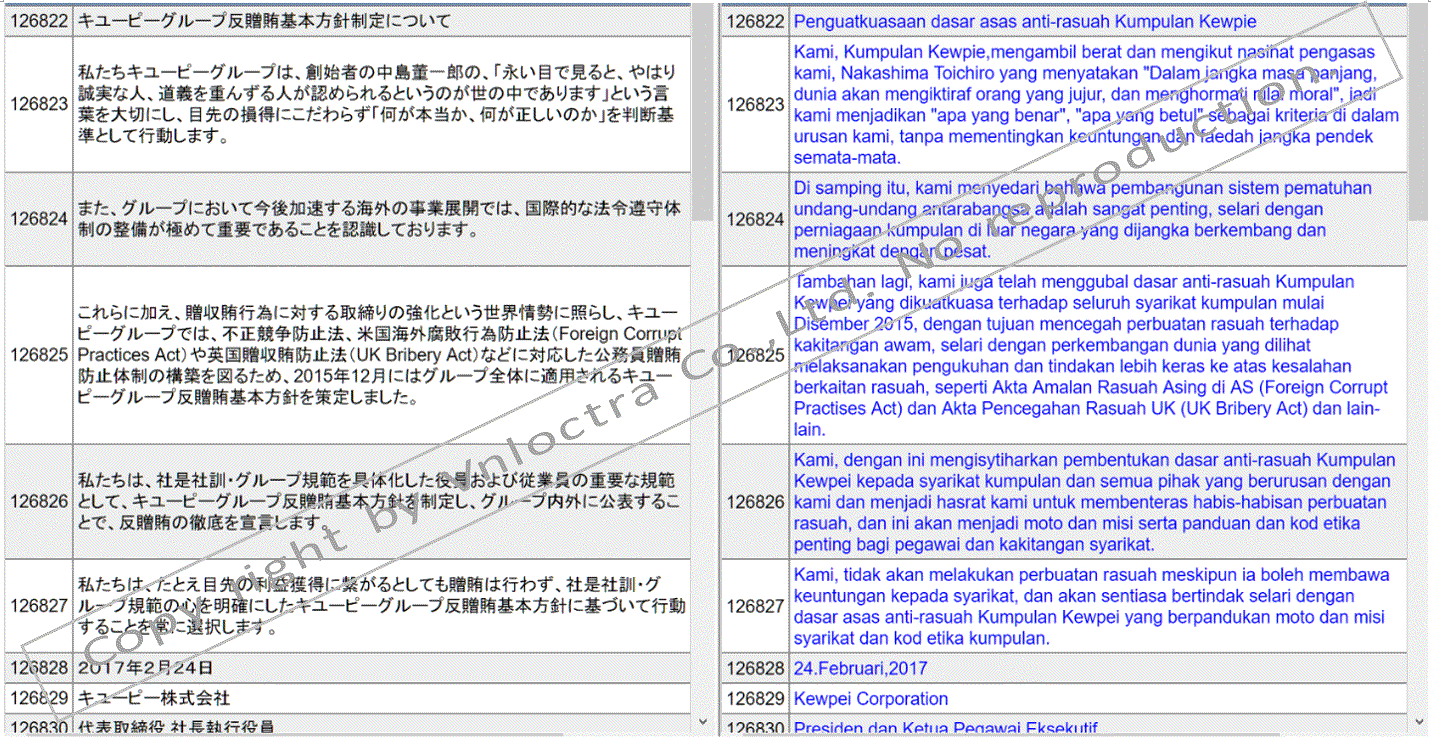Select right pane ID cell 126828
The image size is (1431, 742).
coord(755,668)
